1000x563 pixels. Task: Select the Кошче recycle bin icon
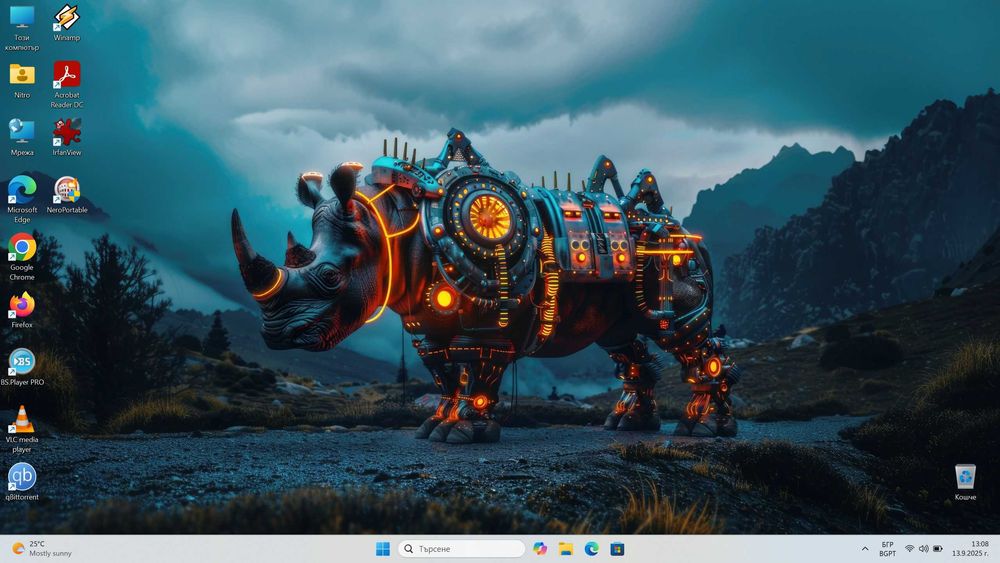(x=965, y=482)
